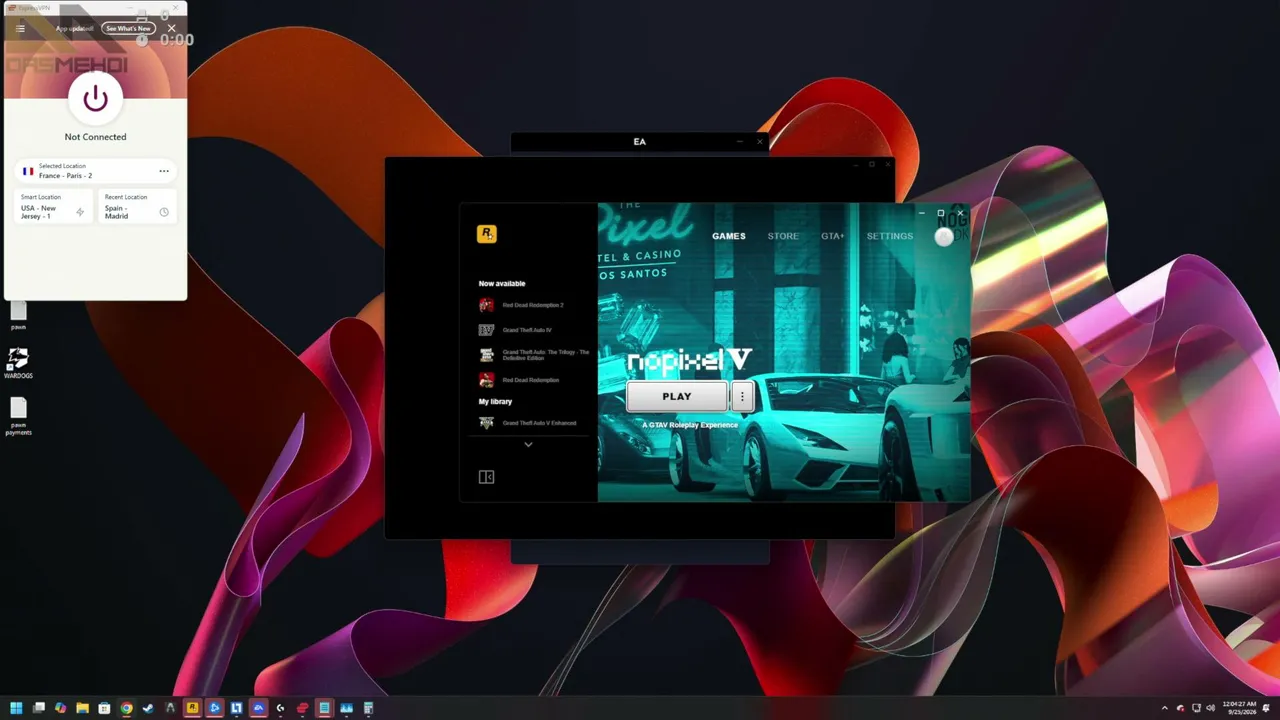Collapse the Rockstar launcher sidebar panel
Screen dimensions: 1280x720
pos(486,477)
